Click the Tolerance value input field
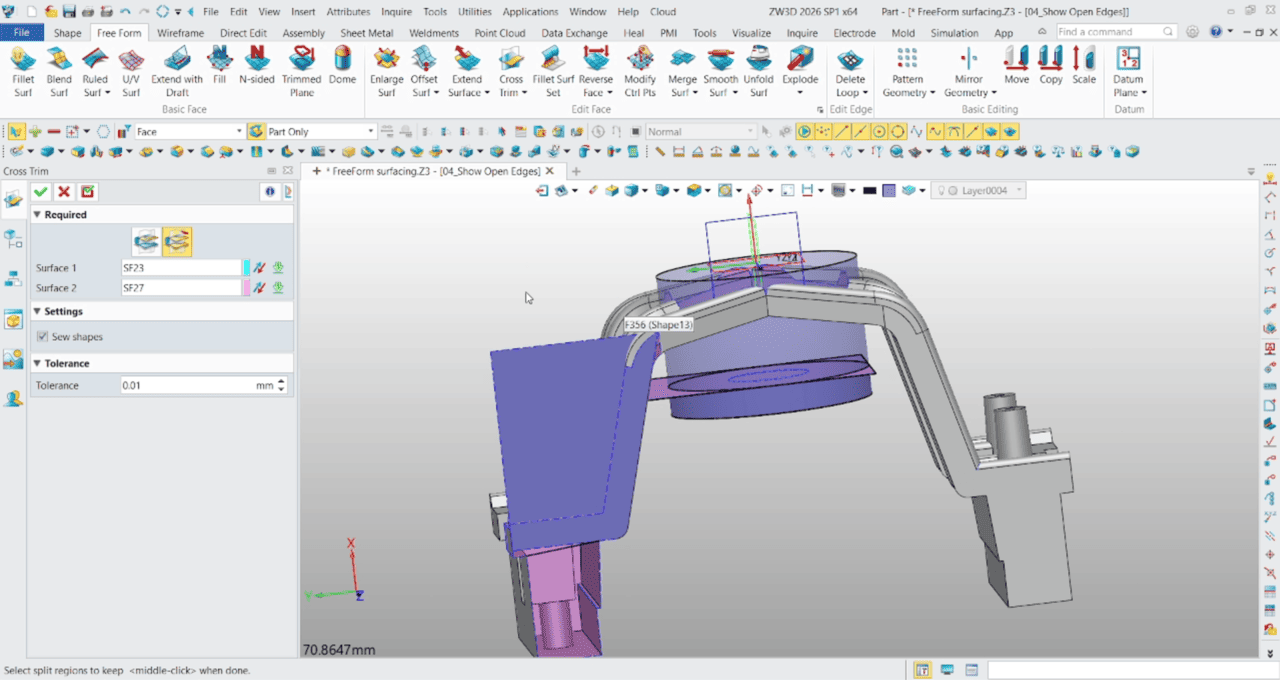Viewport: 1280px width, 680px height. pos(185,385)
